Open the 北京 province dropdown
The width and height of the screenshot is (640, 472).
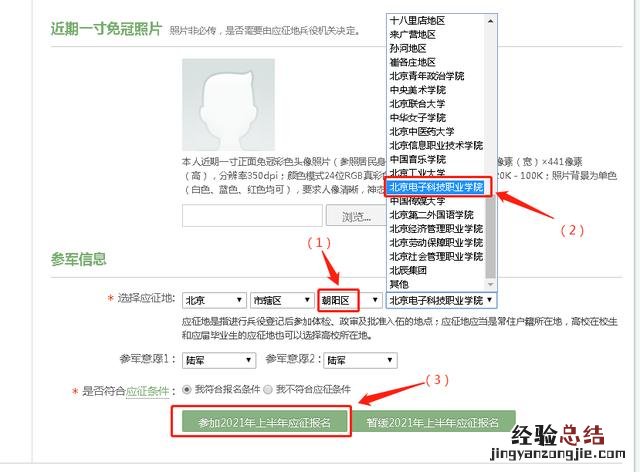click(x=214, y=301)
